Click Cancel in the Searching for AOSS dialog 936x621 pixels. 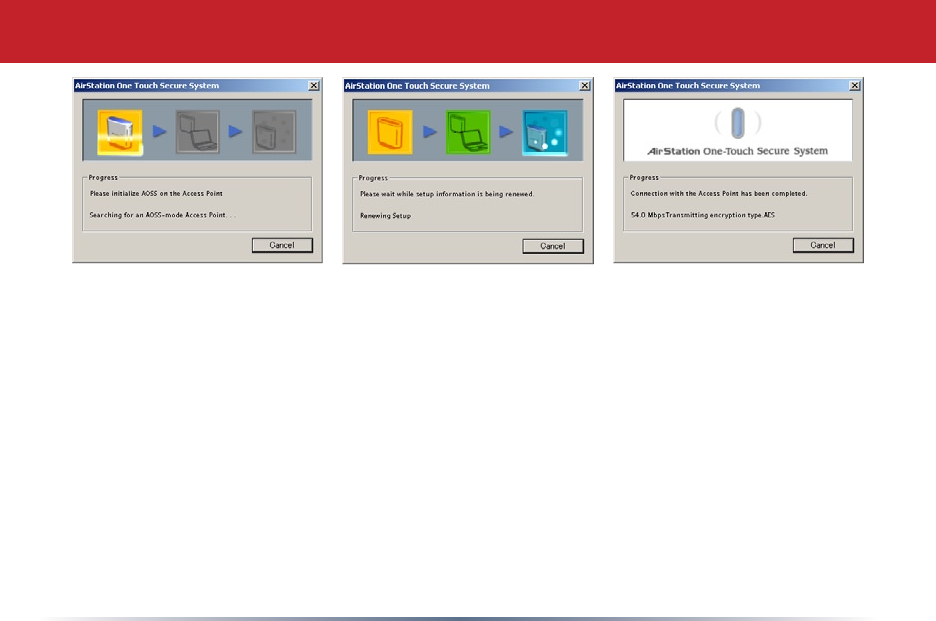pyautogui.click(x=282, y=245)
